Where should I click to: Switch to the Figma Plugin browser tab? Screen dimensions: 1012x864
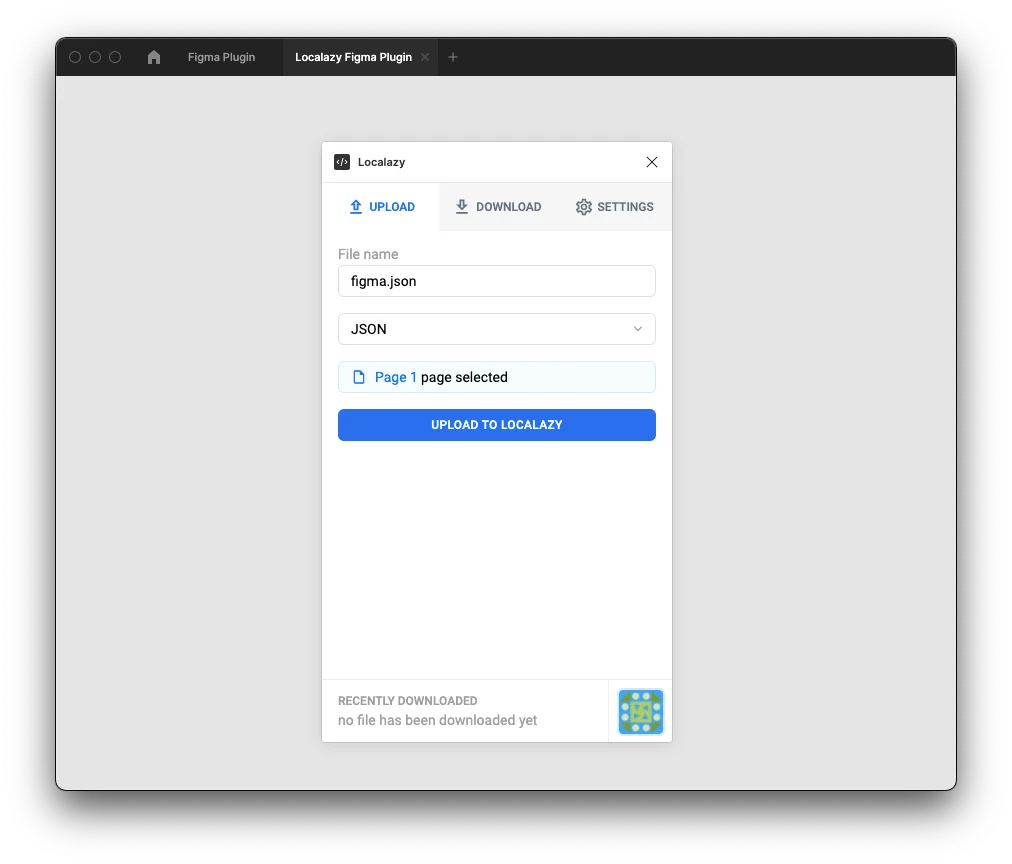pyautogui.click(x=221, y=57)
